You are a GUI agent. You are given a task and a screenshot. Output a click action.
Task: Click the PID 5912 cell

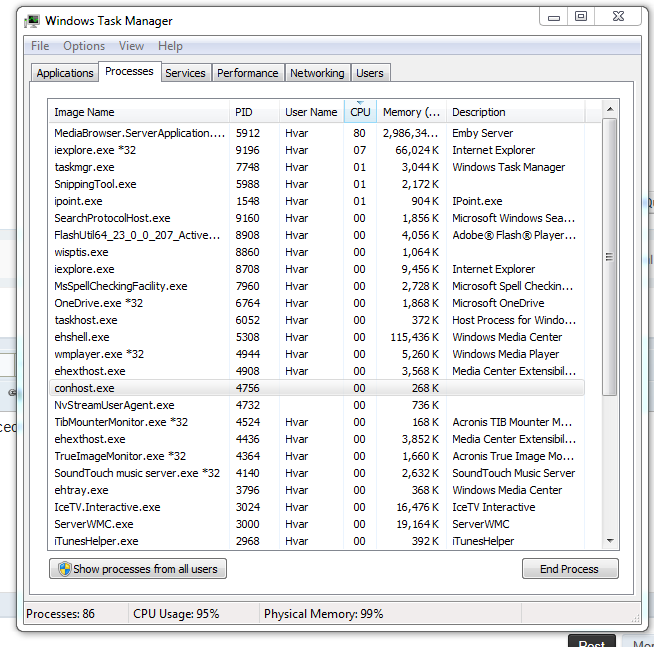pyautogui.click(x=248, y=133)
